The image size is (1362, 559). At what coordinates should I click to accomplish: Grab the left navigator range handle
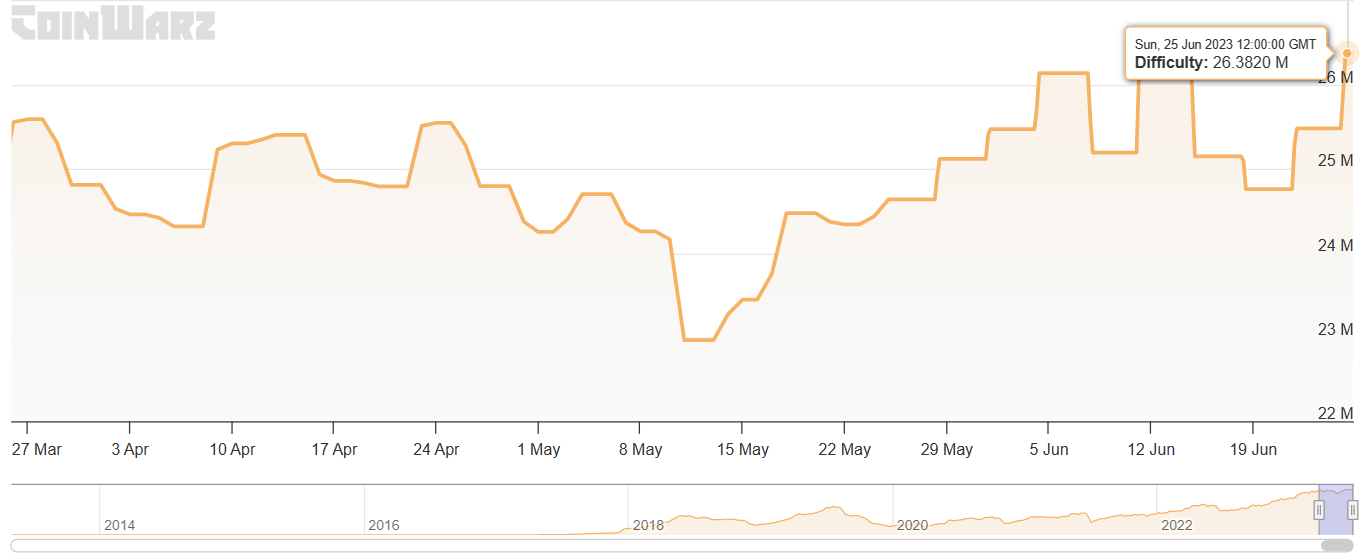pos(1319,510)
